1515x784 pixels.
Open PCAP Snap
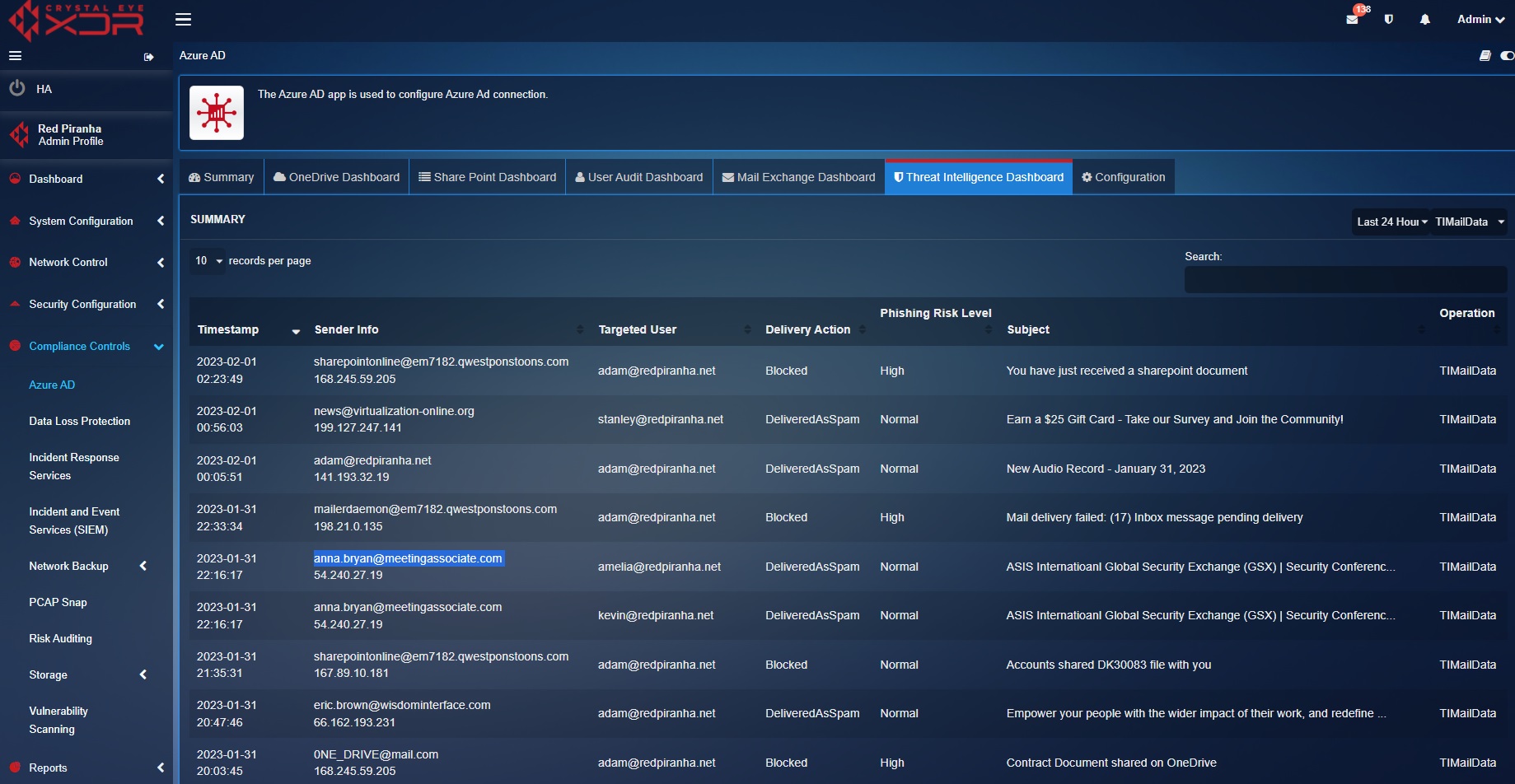click(58, 602)
